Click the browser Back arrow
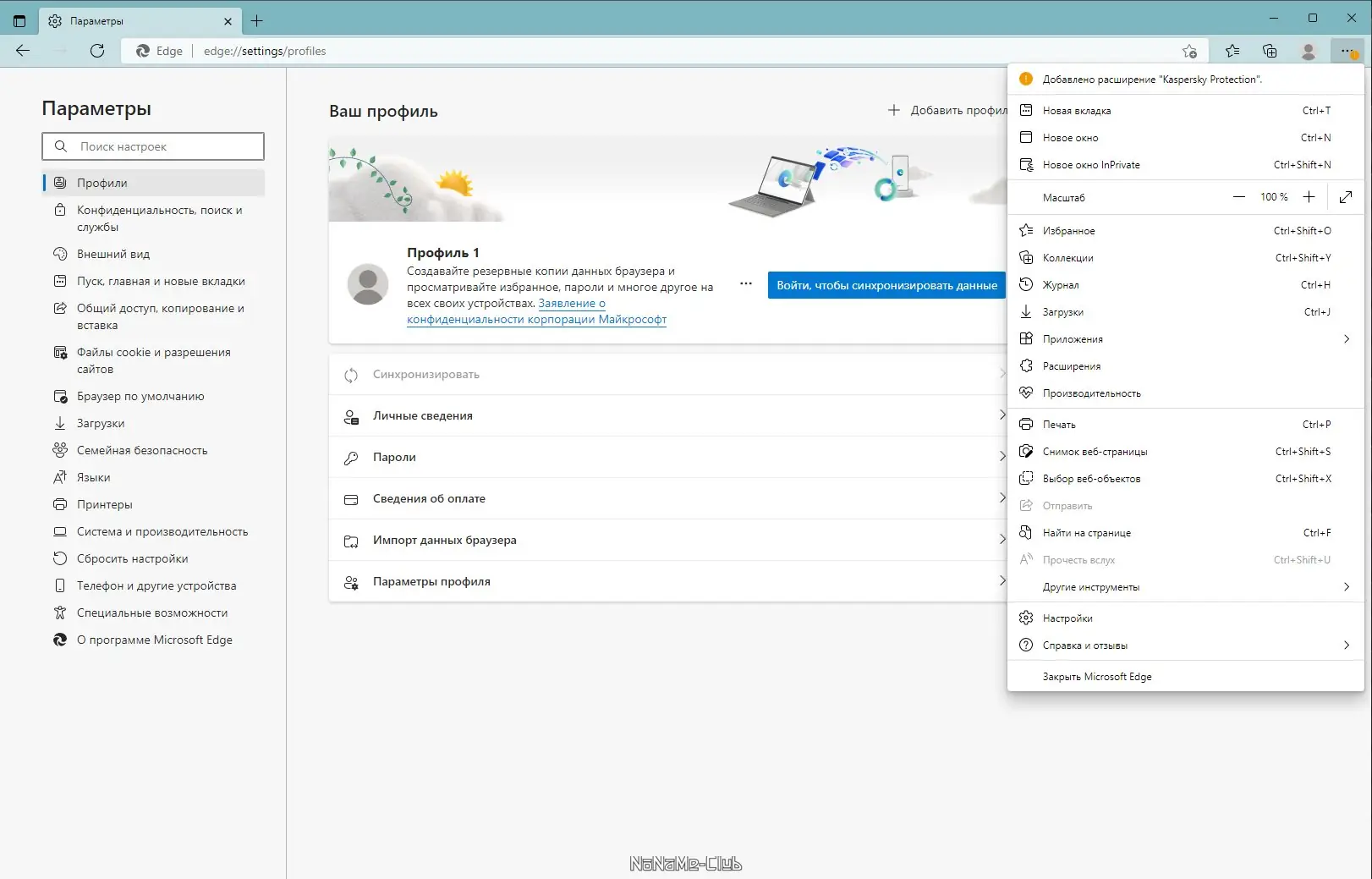 coord(23,51)
